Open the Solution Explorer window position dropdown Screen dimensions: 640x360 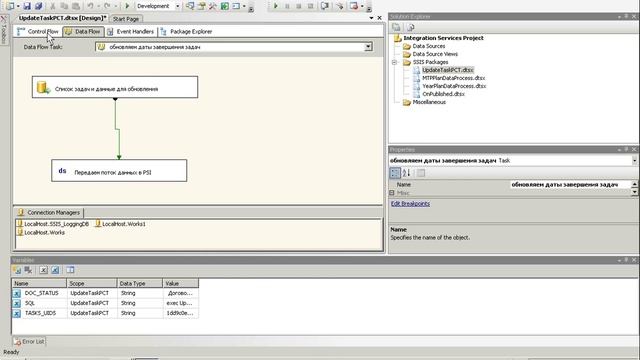[620, 16]
